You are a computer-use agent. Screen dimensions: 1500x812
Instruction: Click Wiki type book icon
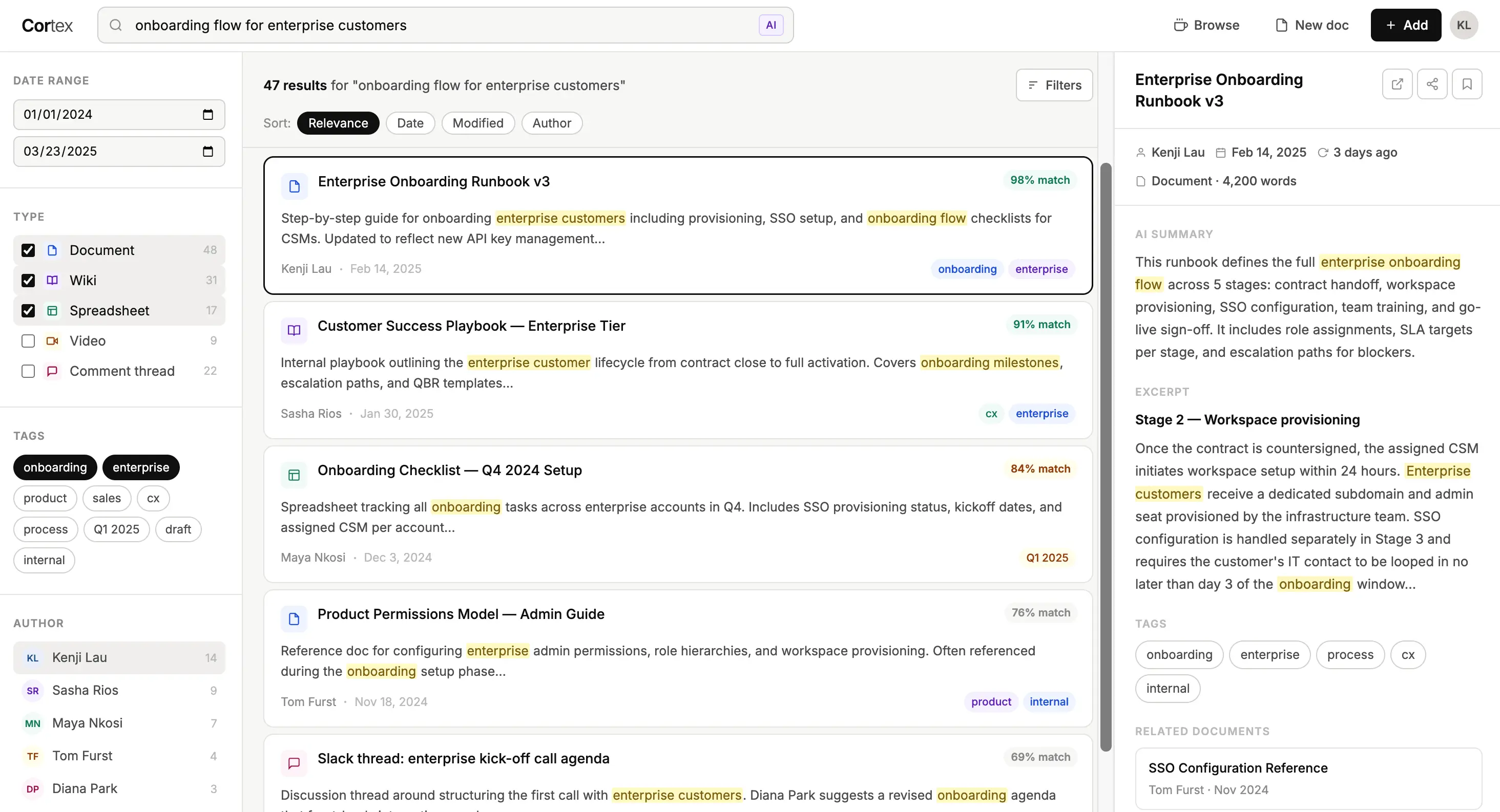pyautogui.click(x=52, y=281)
